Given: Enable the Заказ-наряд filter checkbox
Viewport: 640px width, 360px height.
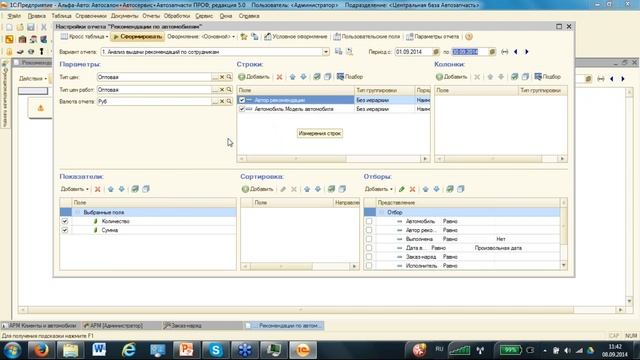Looking at the screenshot, I should [x=369, y=257].
